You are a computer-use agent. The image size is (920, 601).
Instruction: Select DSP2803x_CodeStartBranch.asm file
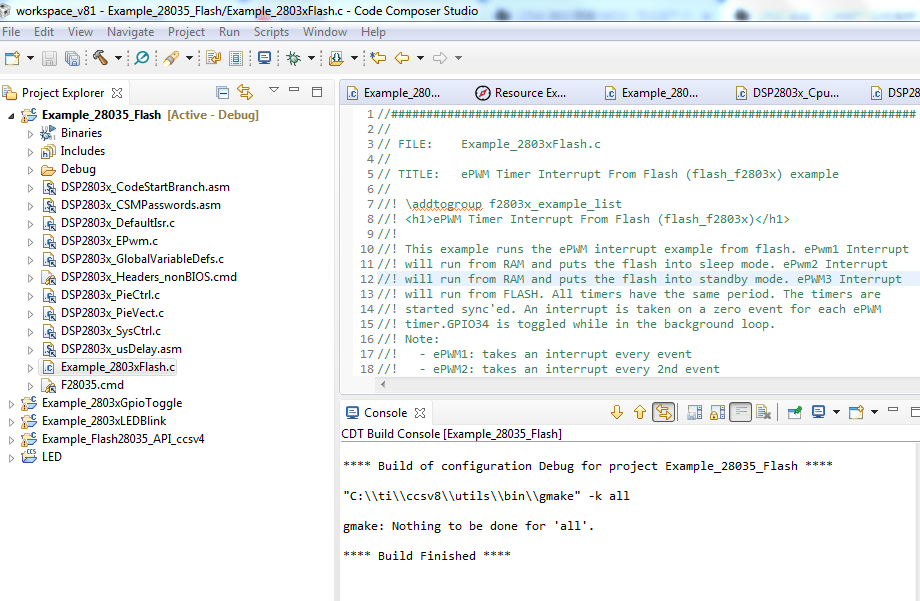tap(145, 187)
